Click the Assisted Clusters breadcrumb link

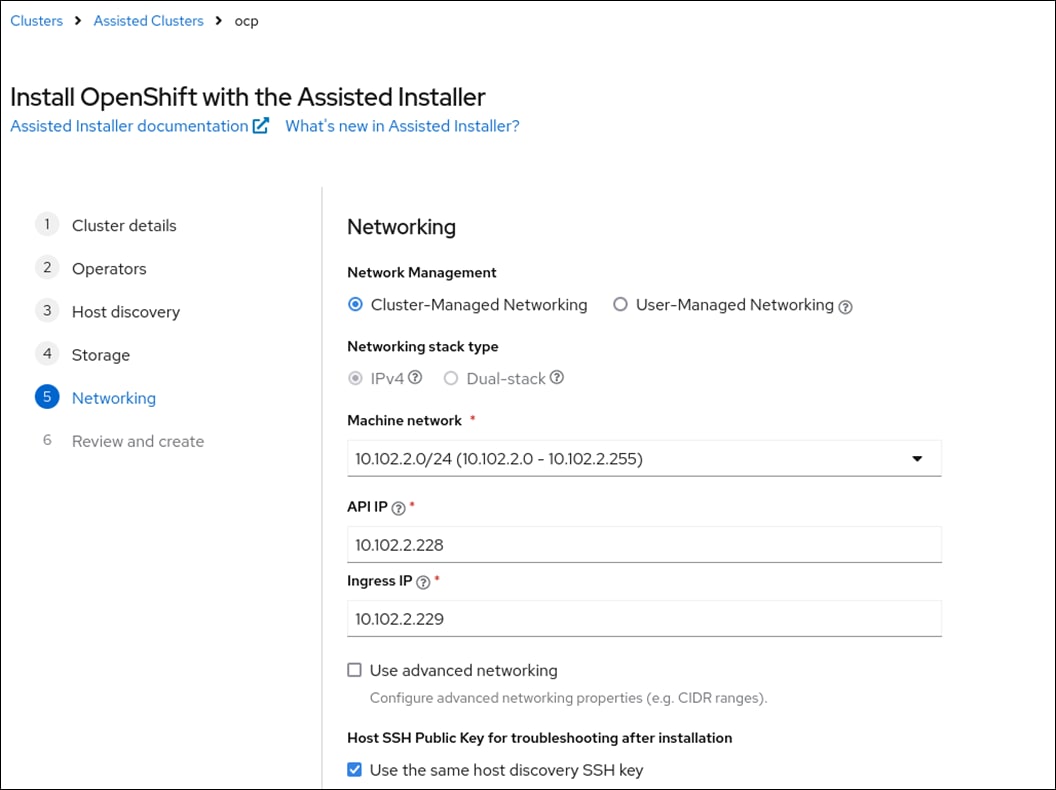point(148,20)
